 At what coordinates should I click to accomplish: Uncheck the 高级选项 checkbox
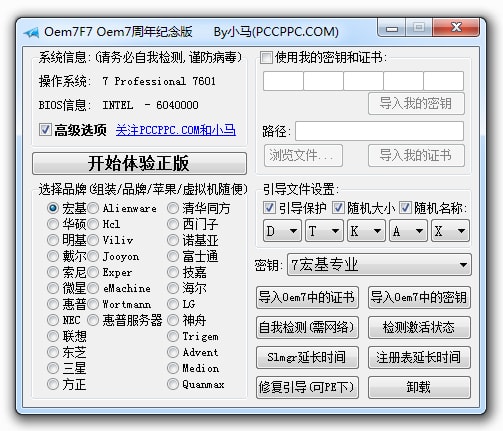[45, 130]
